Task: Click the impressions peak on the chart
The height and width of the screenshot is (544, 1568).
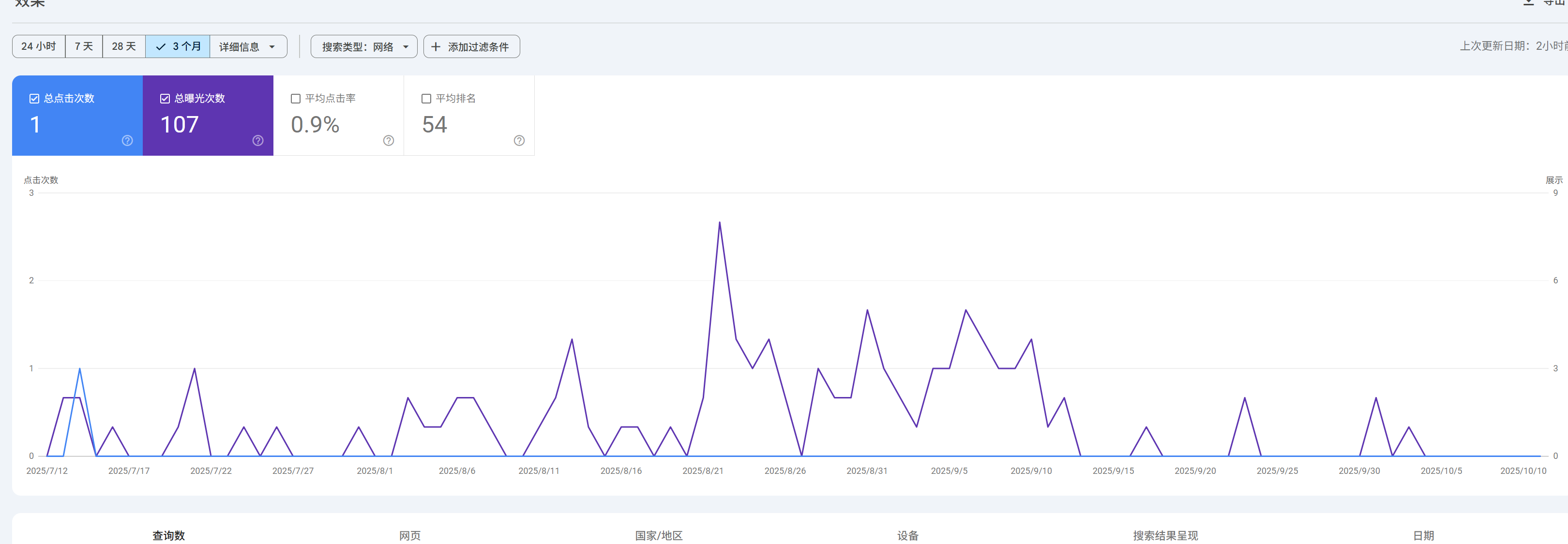Action: pos(720,223)
